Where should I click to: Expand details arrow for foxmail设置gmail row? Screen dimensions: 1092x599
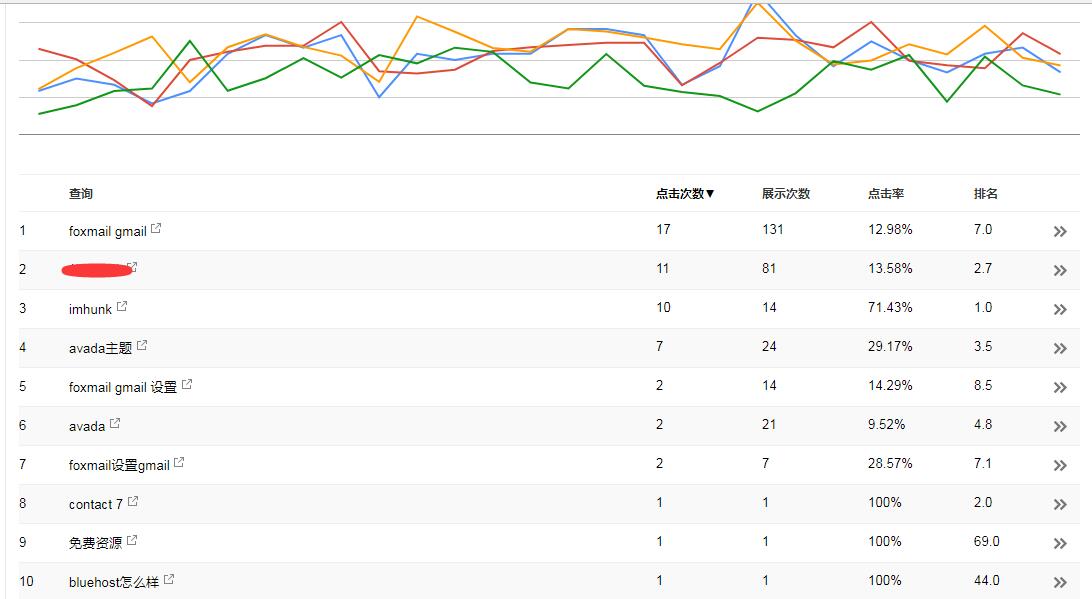tap(1060, 465)
